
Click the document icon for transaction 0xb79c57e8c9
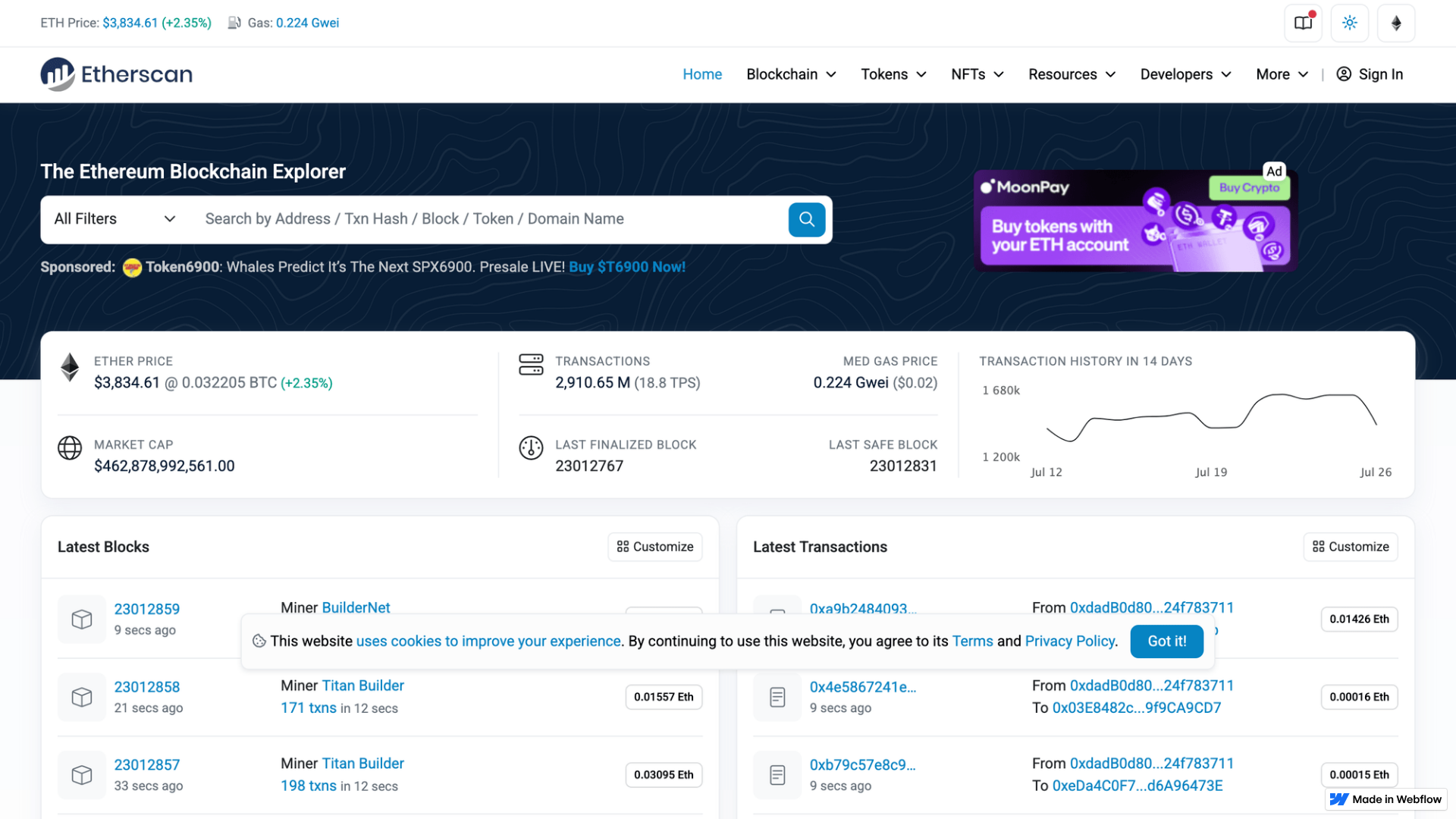coord(777,775)
